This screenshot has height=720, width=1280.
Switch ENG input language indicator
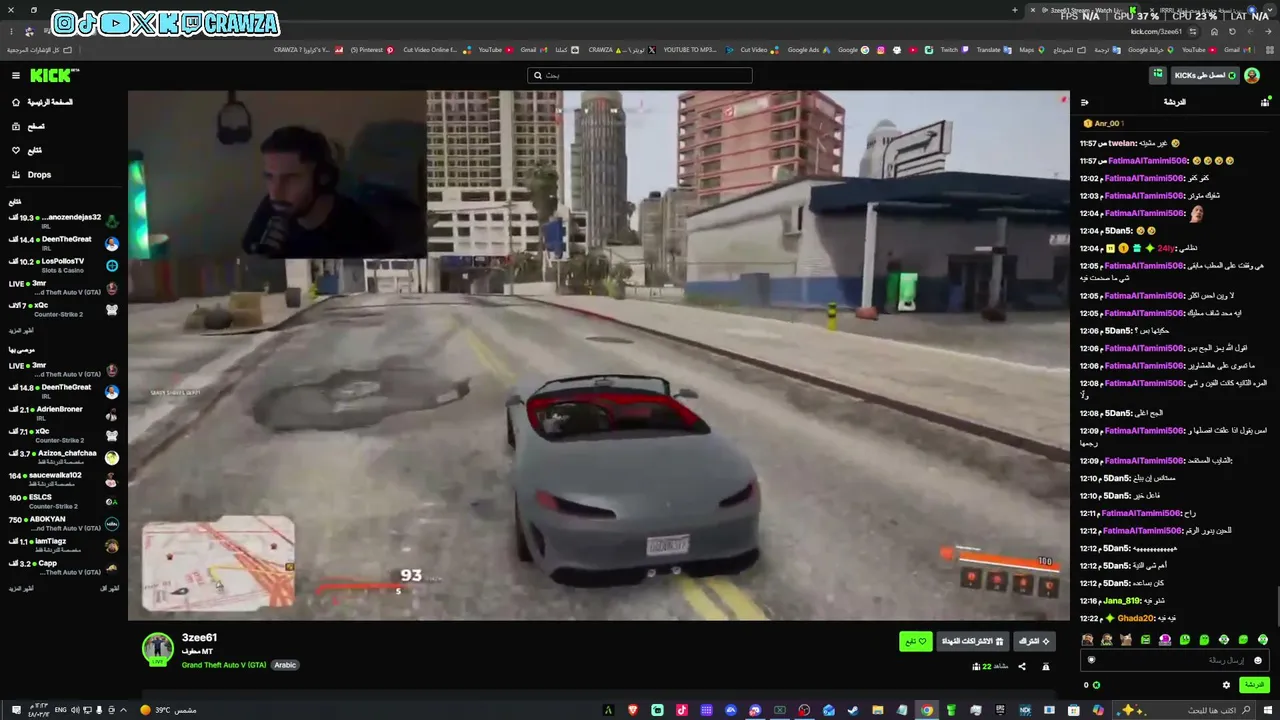(x=61, y=710)
